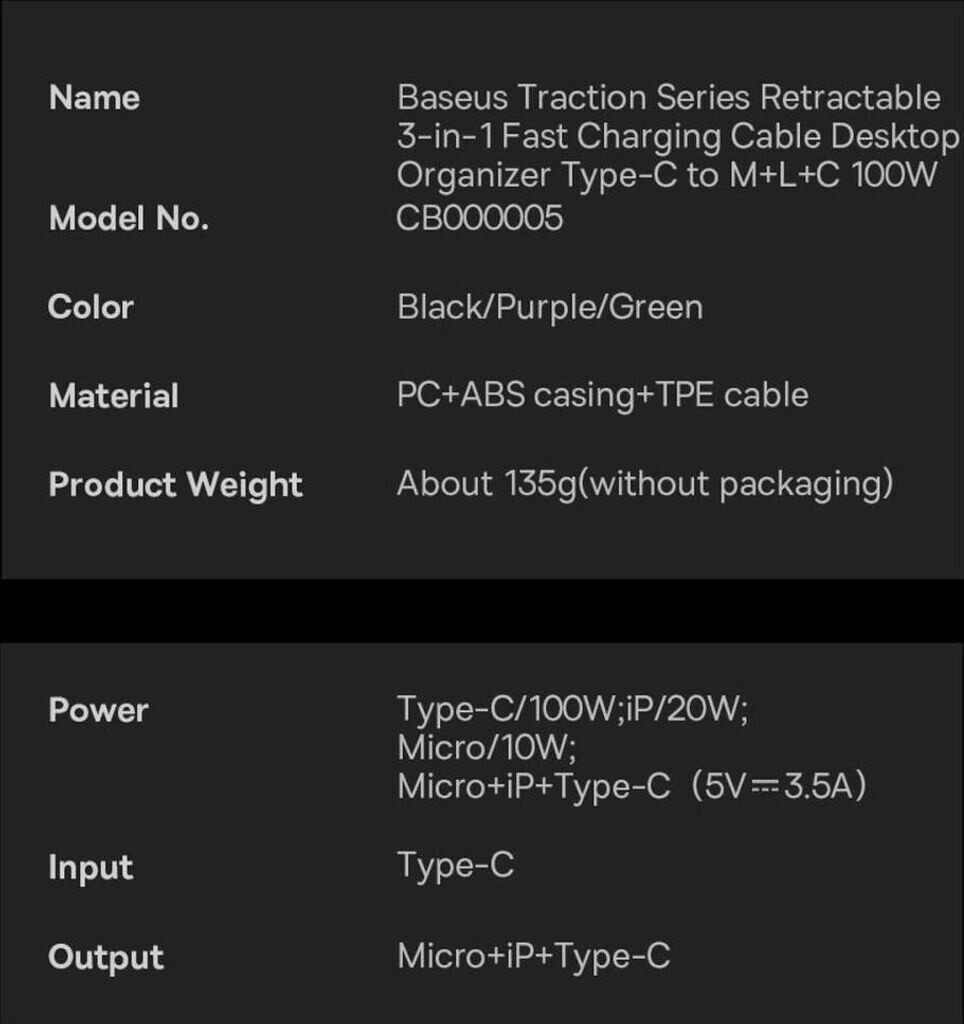Viewport: 964px width, 1024px height.
Task: Select the "PC+ABS casing+TPE cable" value
Action: click(x=602, y=395)
